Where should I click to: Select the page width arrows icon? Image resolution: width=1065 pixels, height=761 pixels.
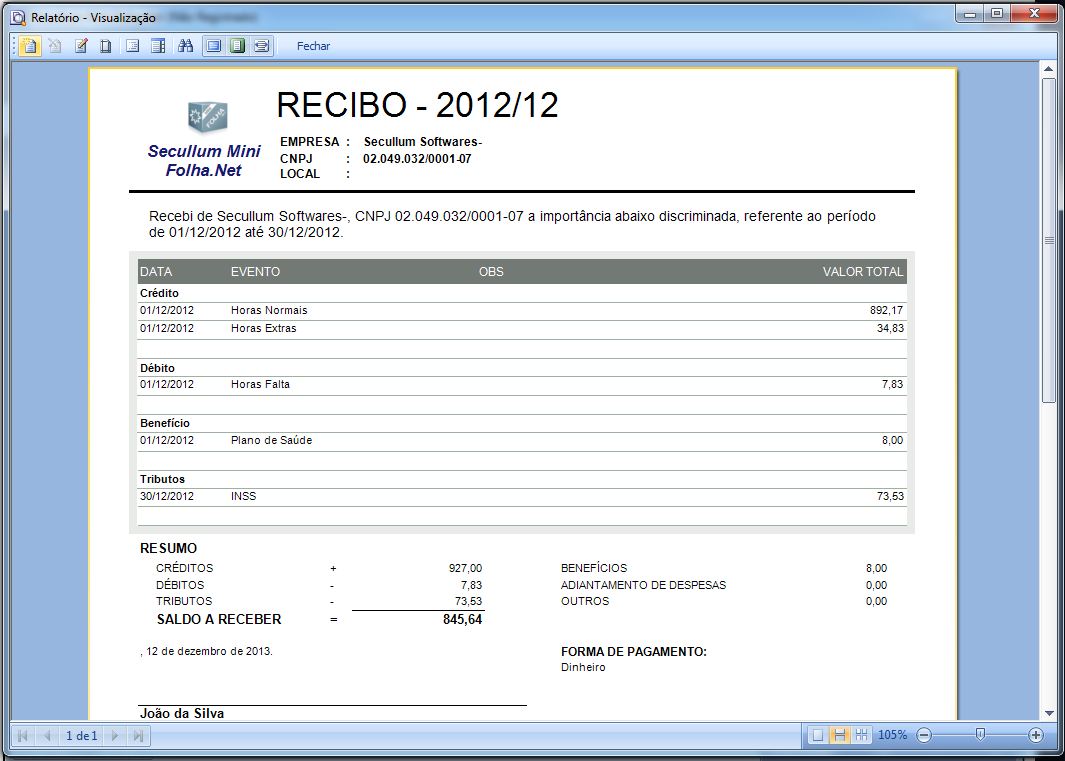point(261,46)
